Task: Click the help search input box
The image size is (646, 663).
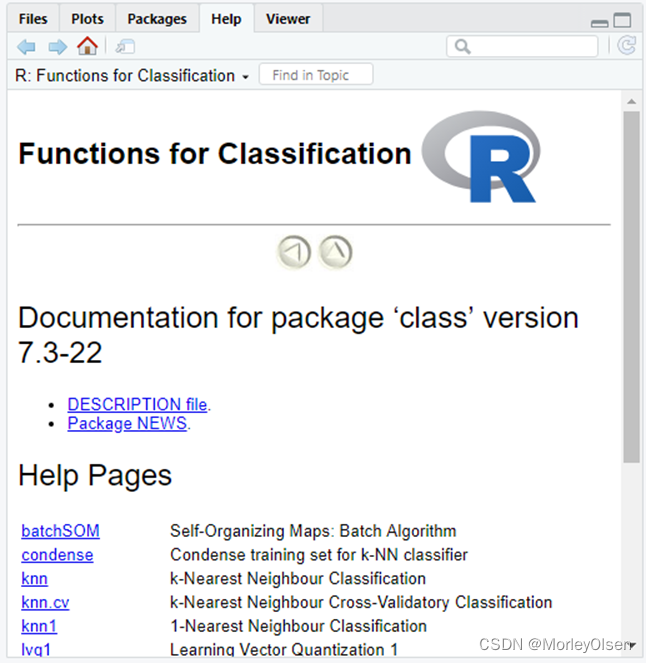Action: click(522, 47)
